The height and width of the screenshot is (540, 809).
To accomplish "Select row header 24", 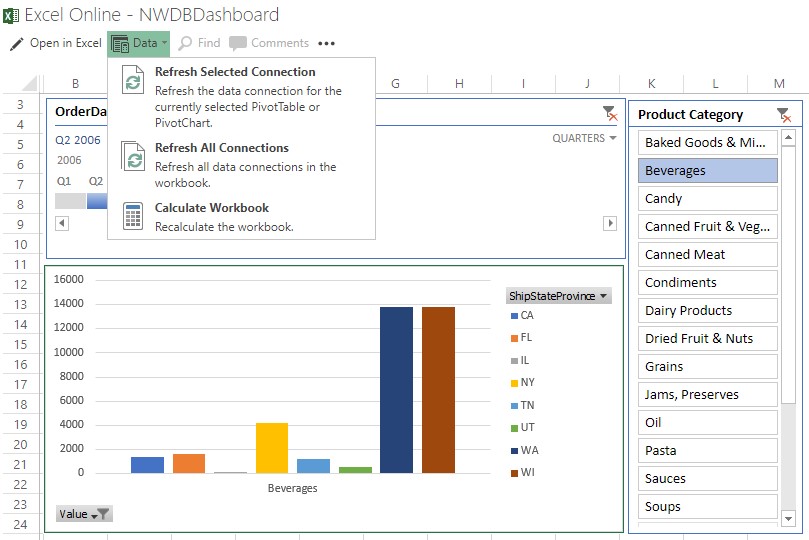I will 20,525.
